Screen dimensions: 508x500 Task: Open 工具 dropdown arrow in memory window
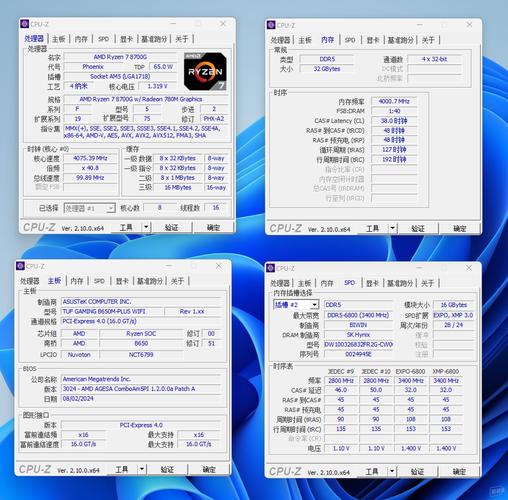392,229
